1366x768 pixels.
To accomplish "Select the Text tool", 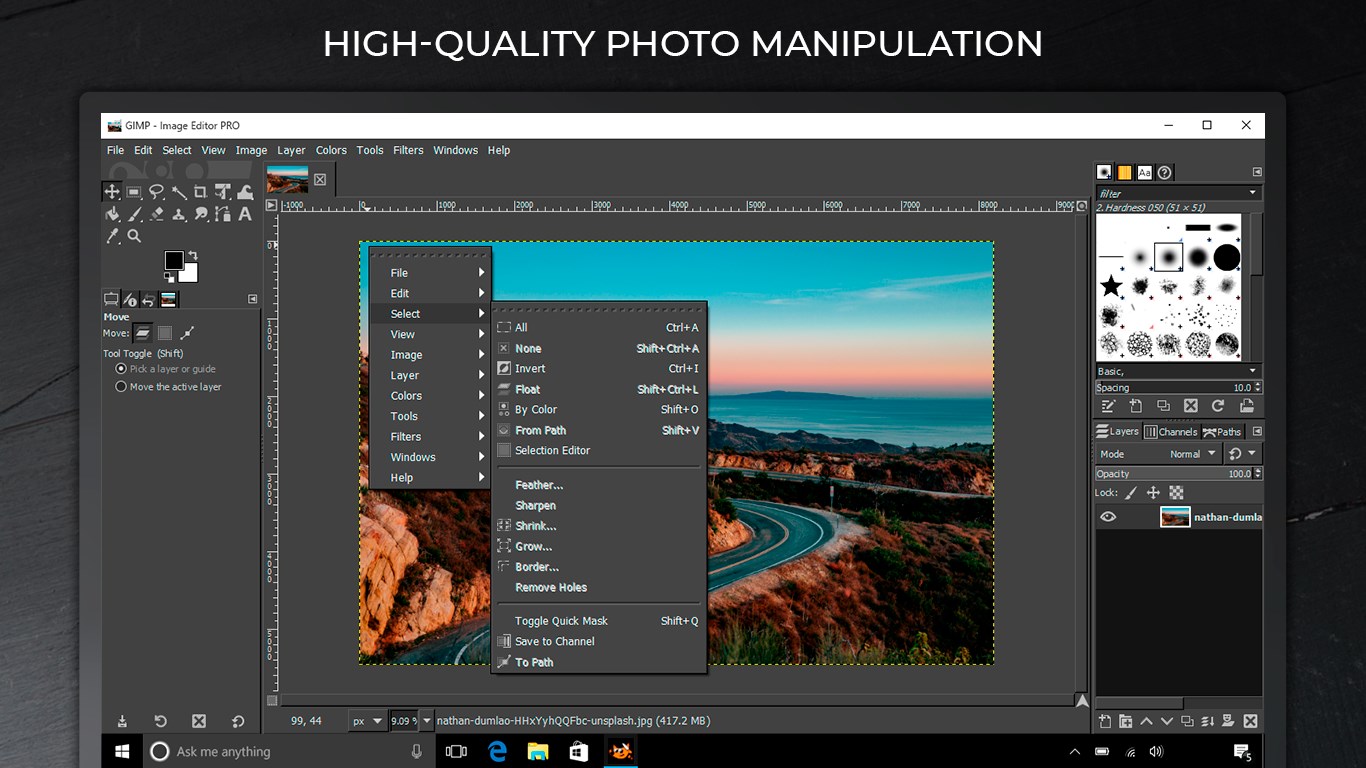I will point(244,214).
